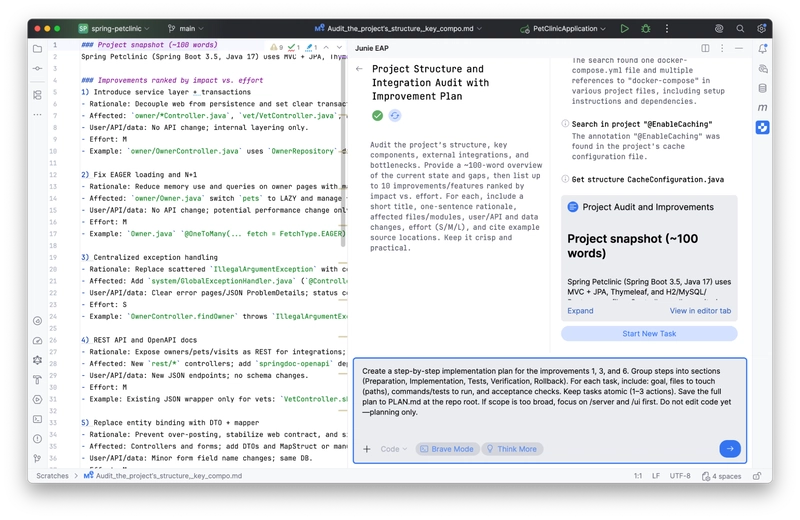Open the Code mode dropdown
The width and height of the screenshot is (800, 520).
tap(393, 449)
